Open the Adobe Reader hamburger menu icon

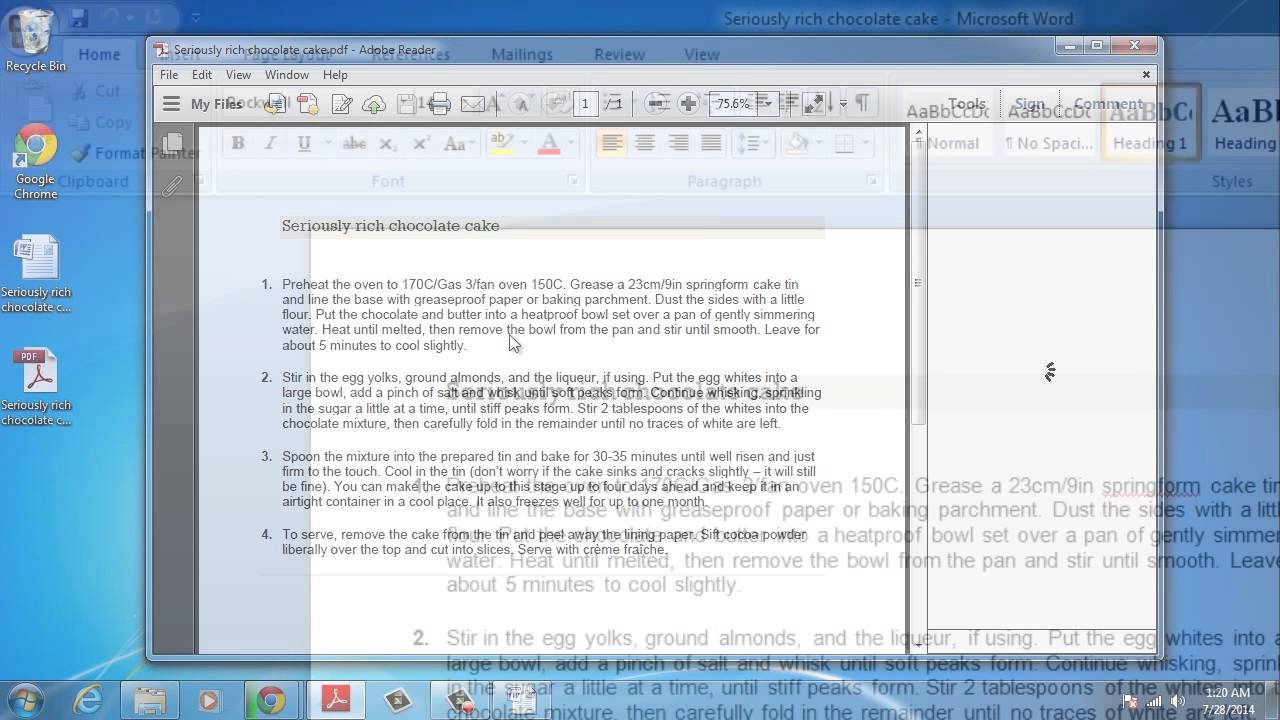[171, 103]
